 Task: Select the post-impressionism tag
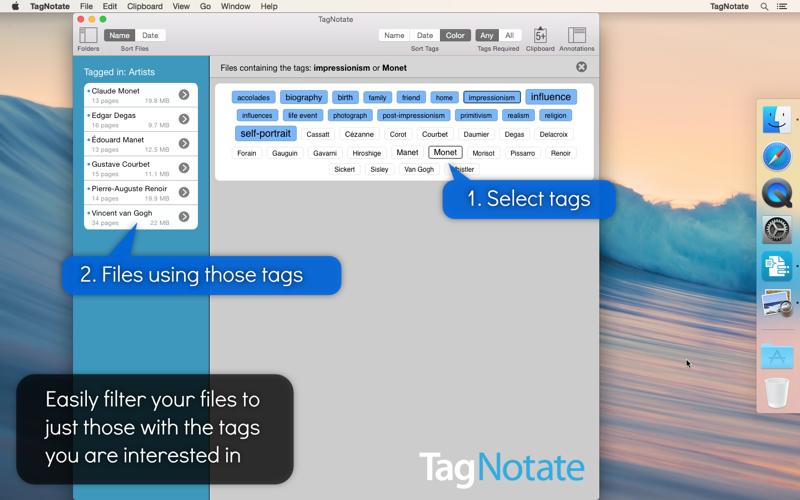pos(414,115)
